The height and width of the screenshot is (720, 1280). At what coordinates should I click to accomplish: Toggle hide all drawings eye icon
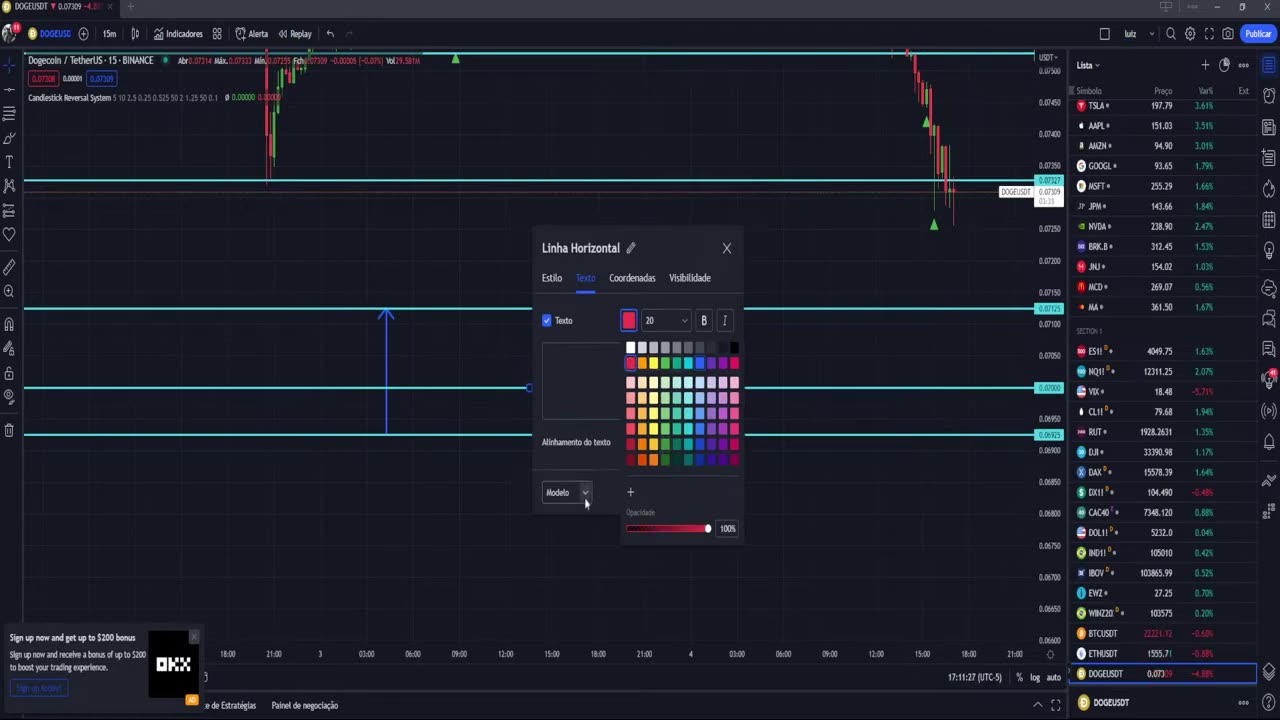coord(9,397)
